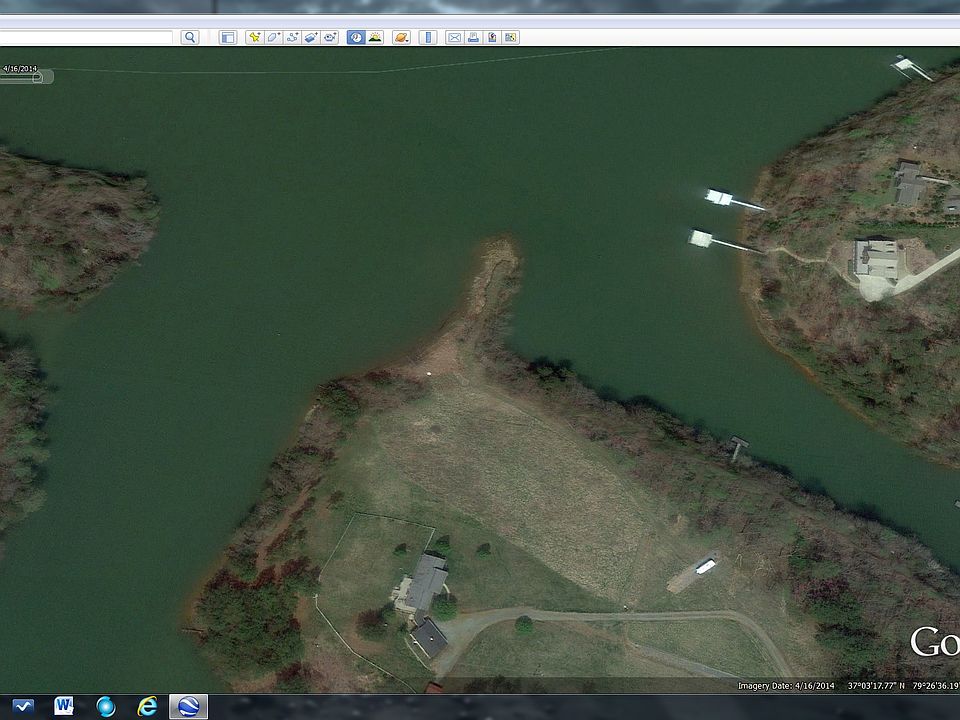Click the 37°03'17.77" N latitude readout
Viewport: 960px width, 720px height.
click(876, 686)
